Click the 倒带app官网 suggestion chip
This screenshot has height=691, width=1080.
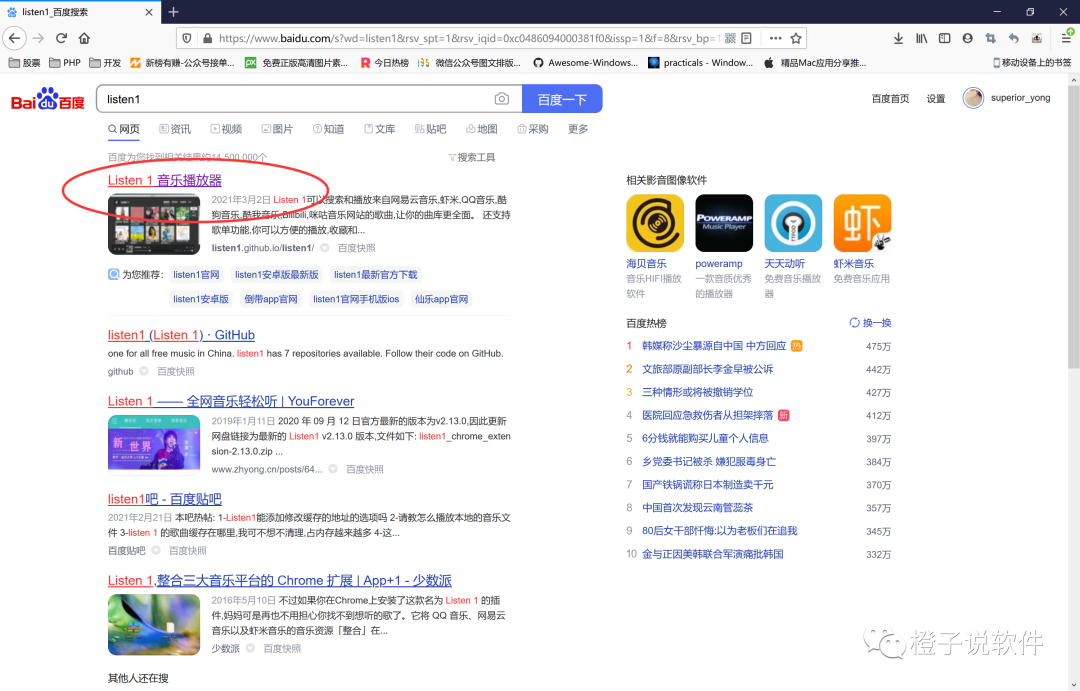pyautogui.click(x=271, y=299)
